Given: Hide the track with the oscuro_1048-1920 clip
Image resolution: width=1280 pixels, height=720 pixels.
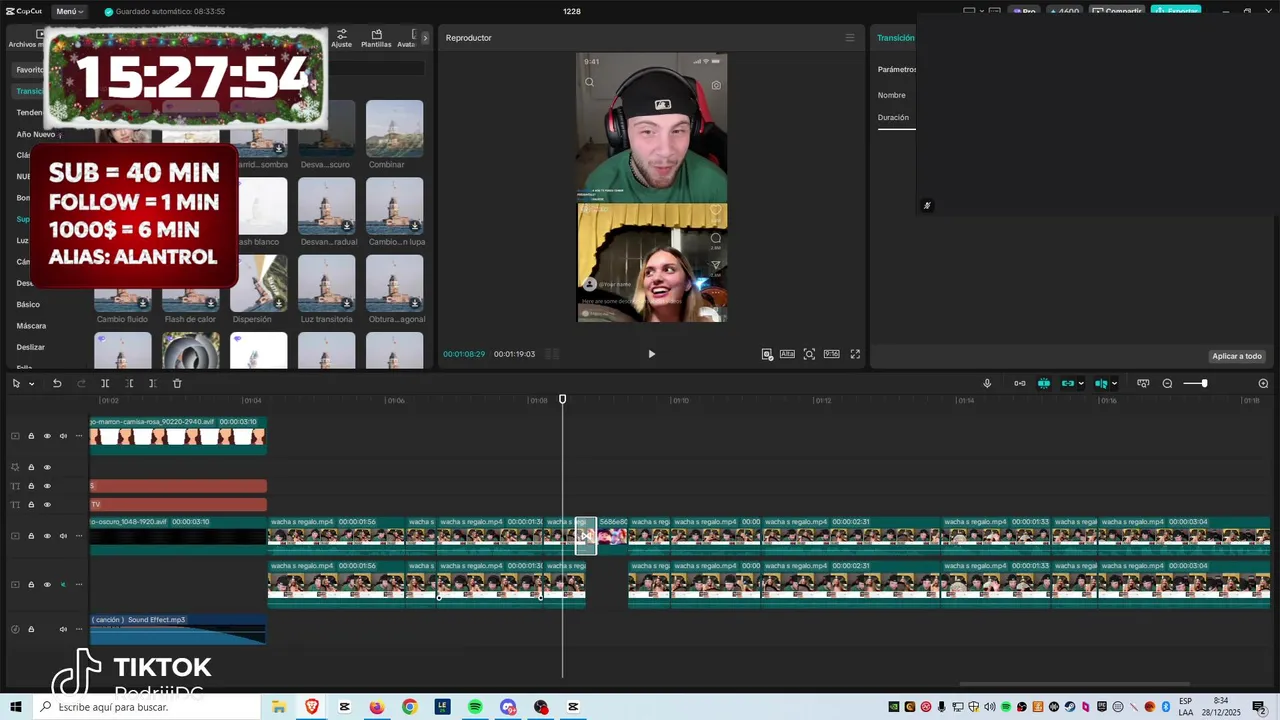Looking at the screenshot, I should [x=47, y=536].
